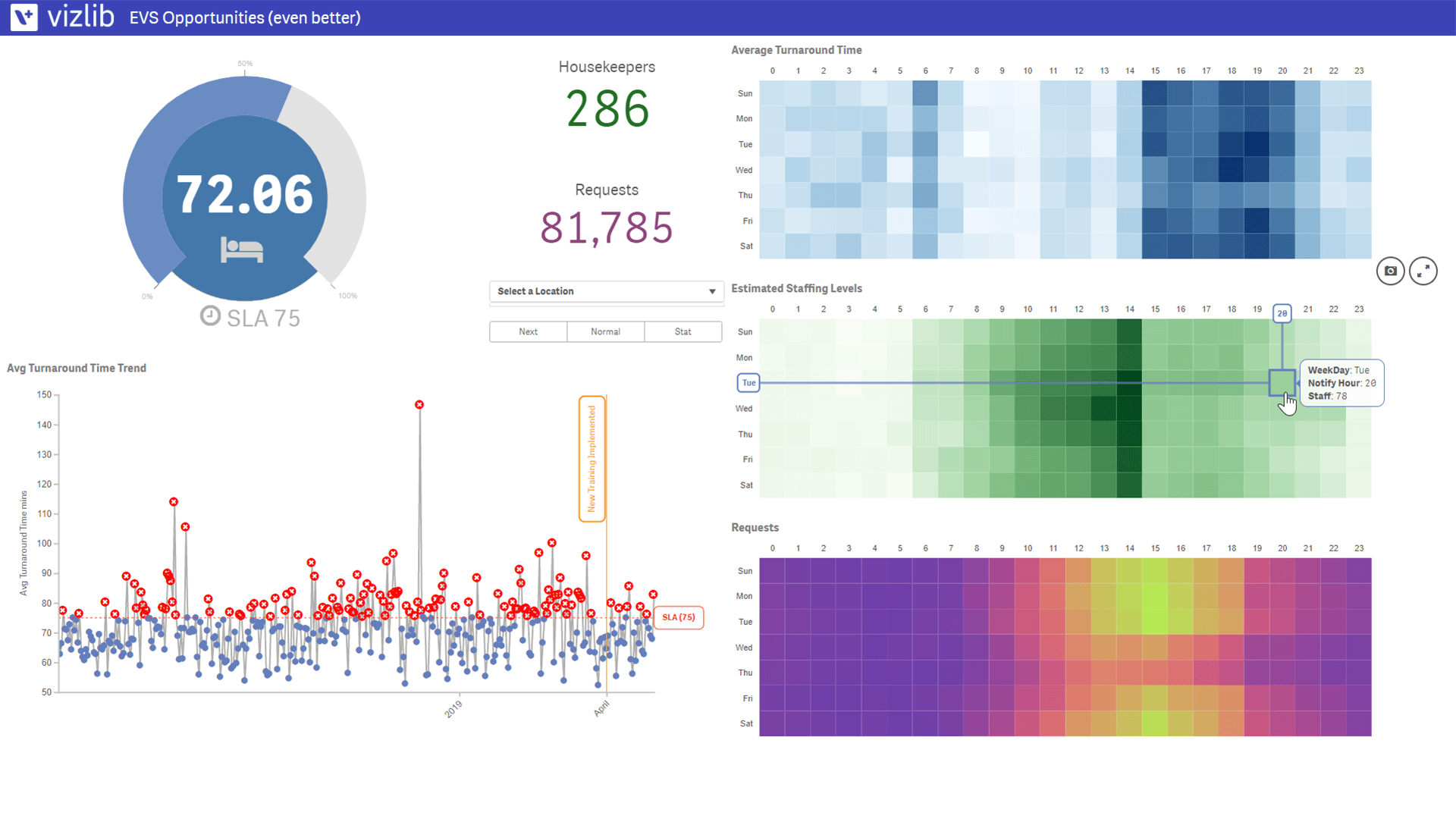Select the Tue hour 20 staffing cell

coord(1282,383)
